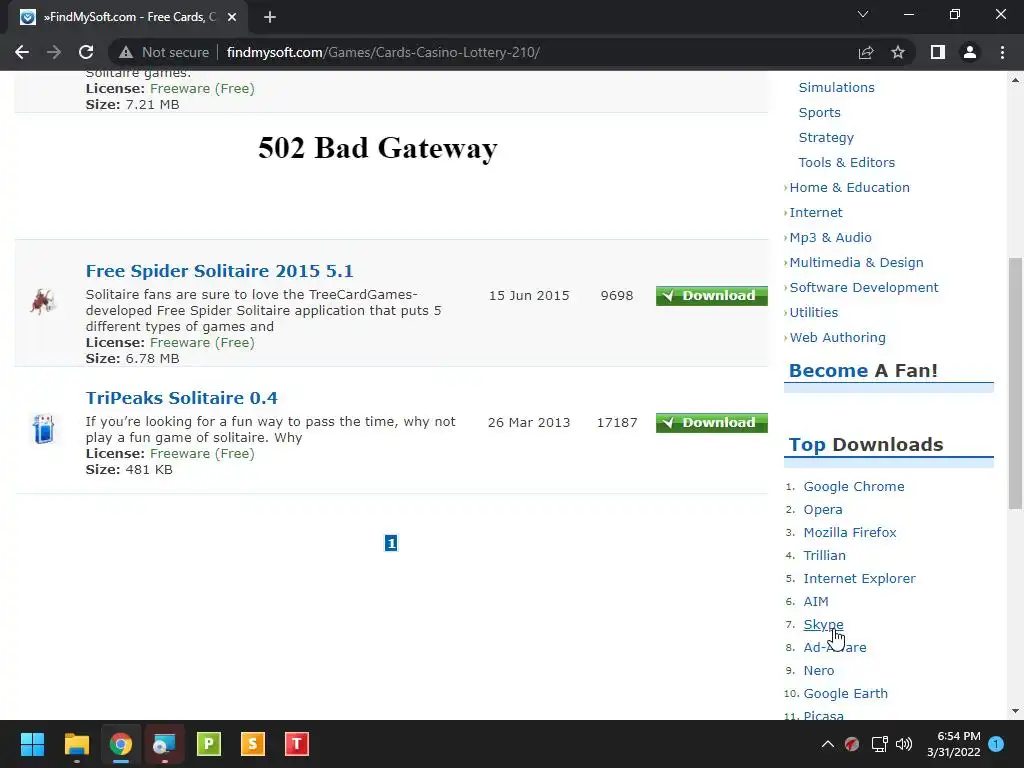Expand the Utilities category

coord(813,312)
